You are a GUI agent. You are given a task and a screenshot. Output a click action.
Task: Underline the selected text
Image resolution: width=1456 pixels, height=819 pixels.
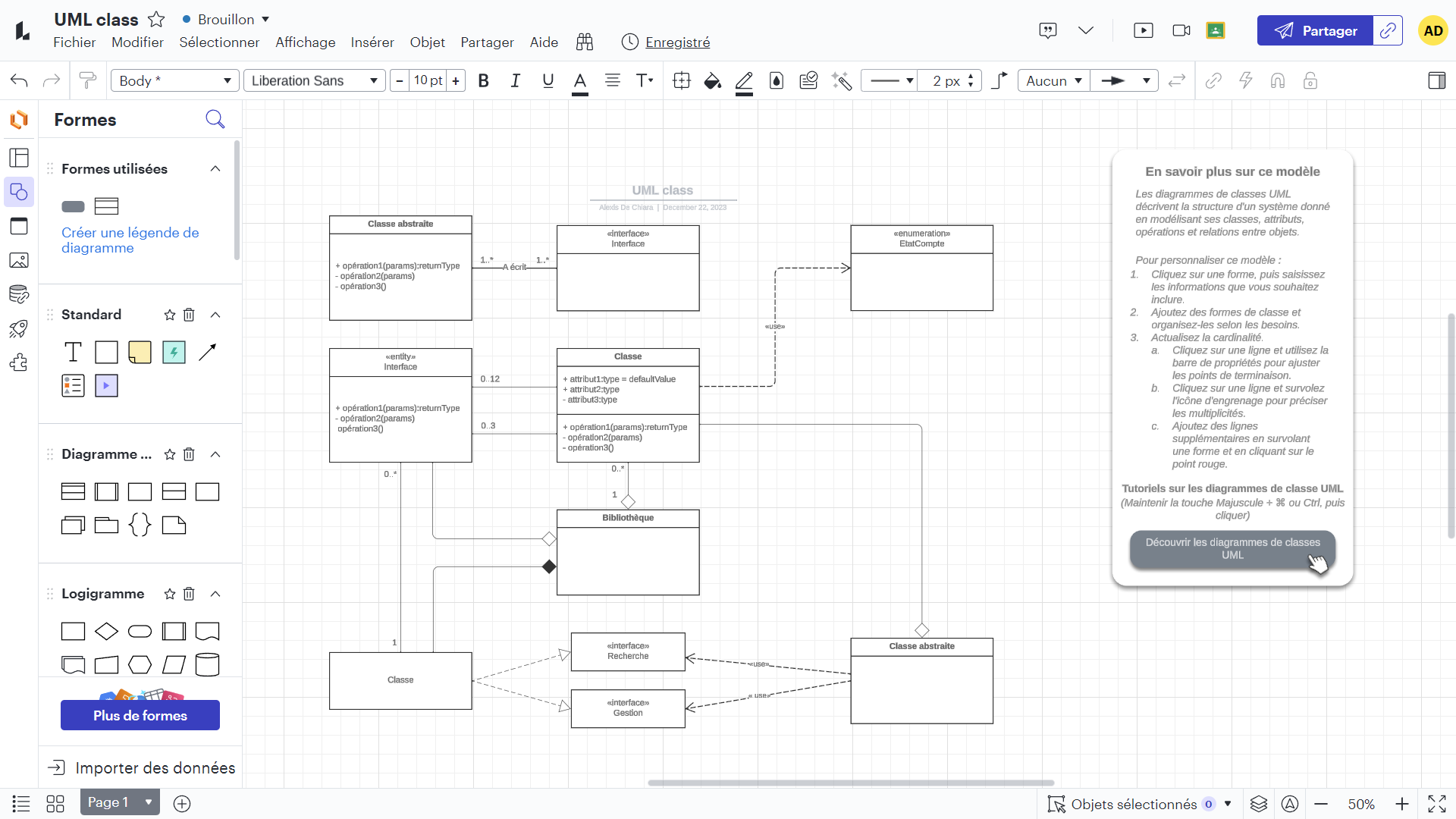548,80
